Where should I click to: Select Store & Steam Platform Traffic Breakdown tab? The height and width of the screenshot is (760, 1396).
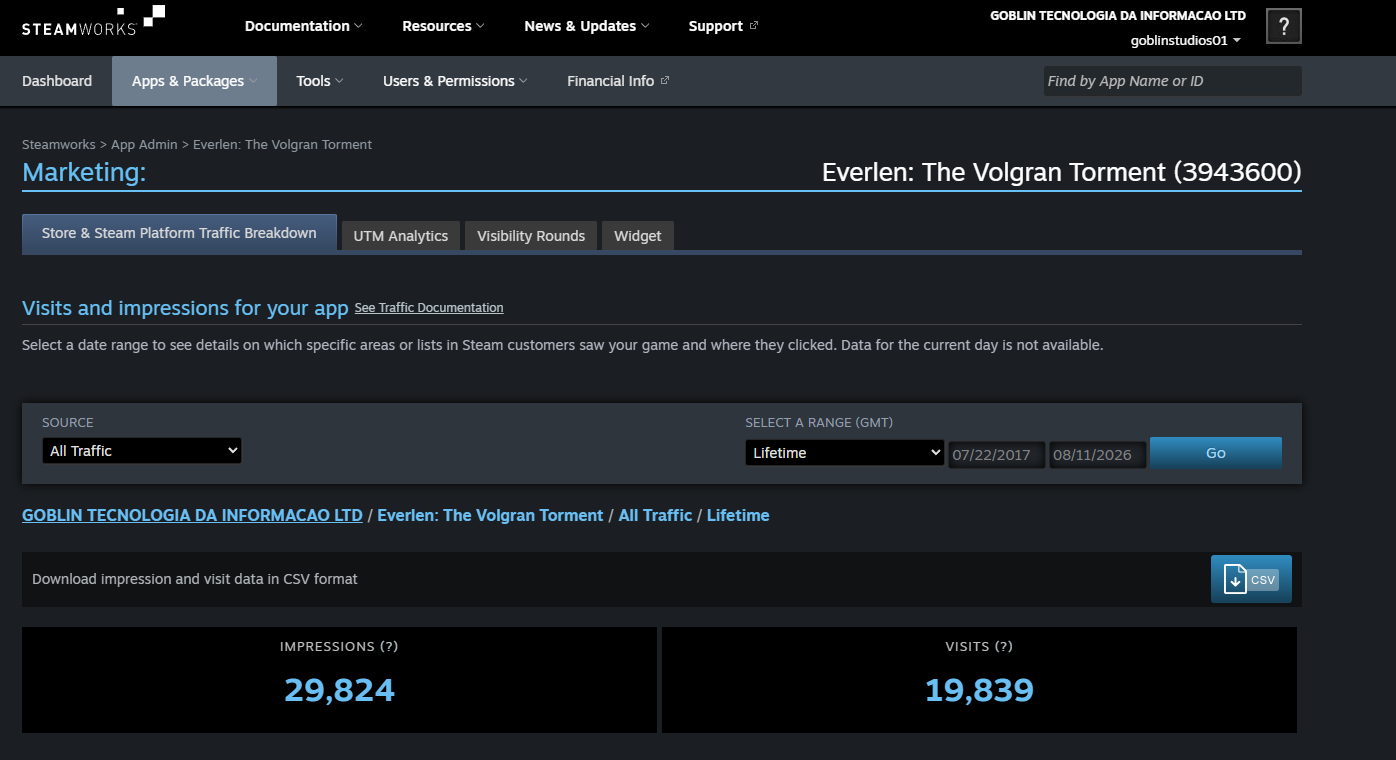click(x=179, y=233)
